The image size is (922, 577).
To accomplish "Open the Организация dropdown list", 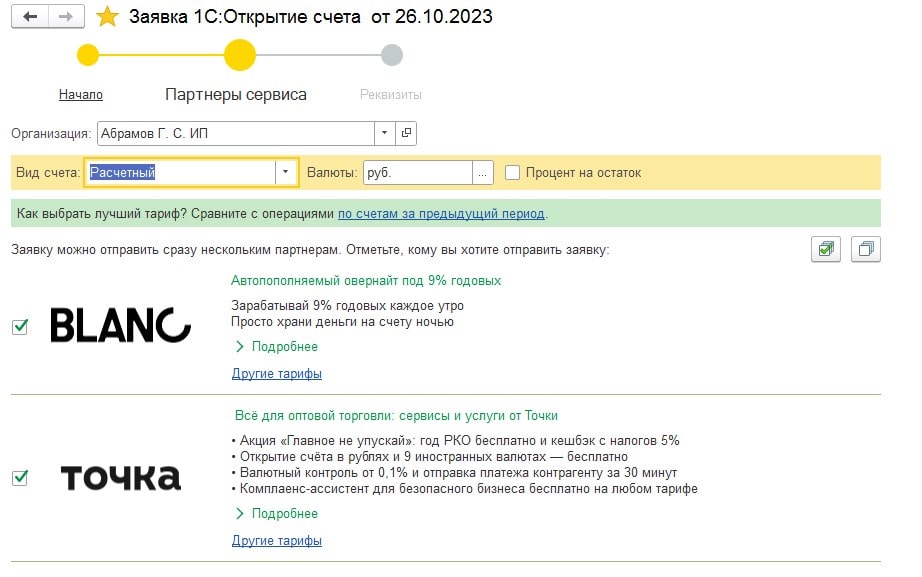I will point(385,133).
